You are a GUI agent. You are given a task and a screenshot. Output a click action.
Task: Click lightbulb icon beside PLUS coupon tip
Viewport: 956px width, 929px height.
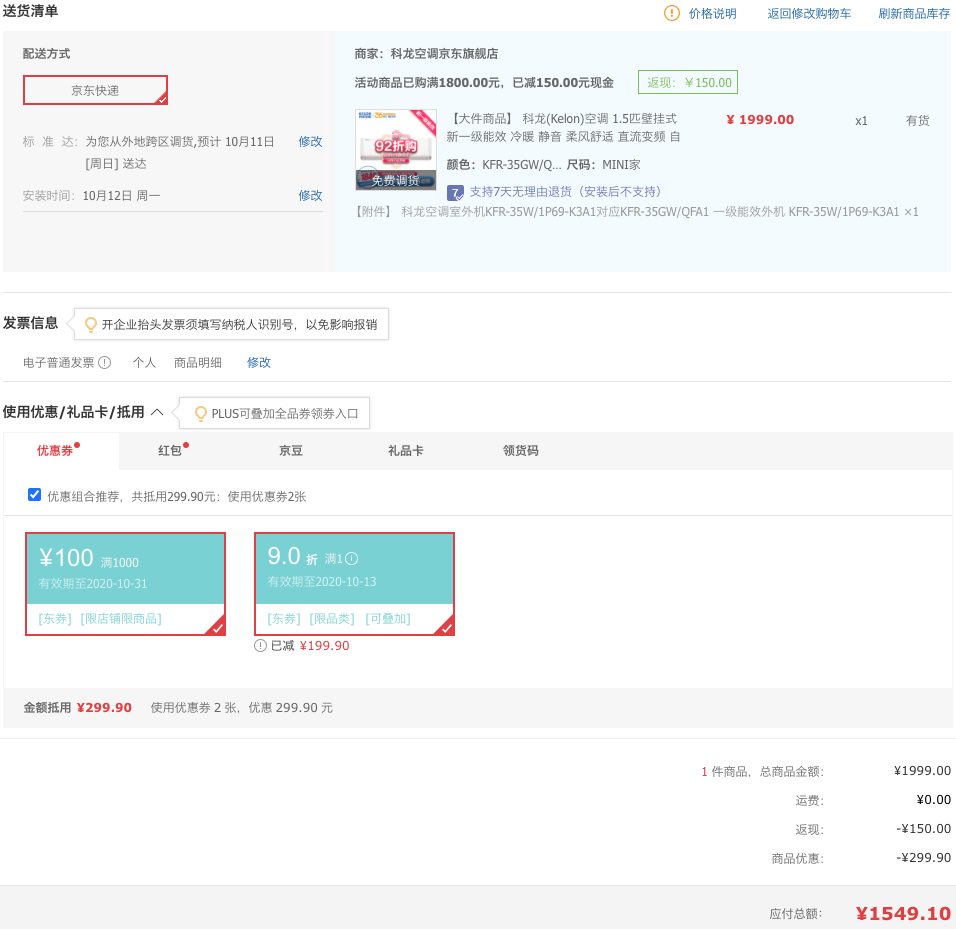tap(200, 413)
